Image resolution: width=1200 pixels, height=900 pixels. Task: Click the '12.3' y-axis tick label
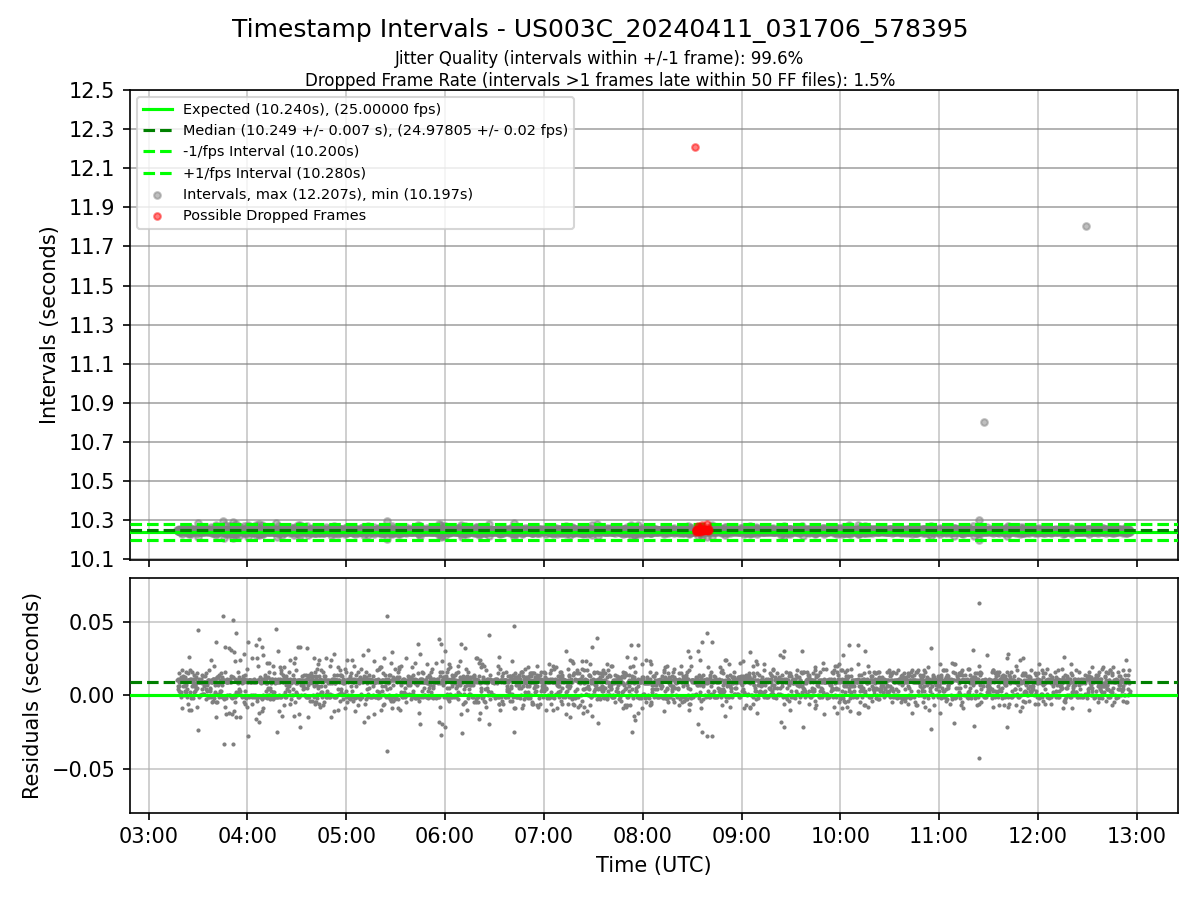click(92, 130)
